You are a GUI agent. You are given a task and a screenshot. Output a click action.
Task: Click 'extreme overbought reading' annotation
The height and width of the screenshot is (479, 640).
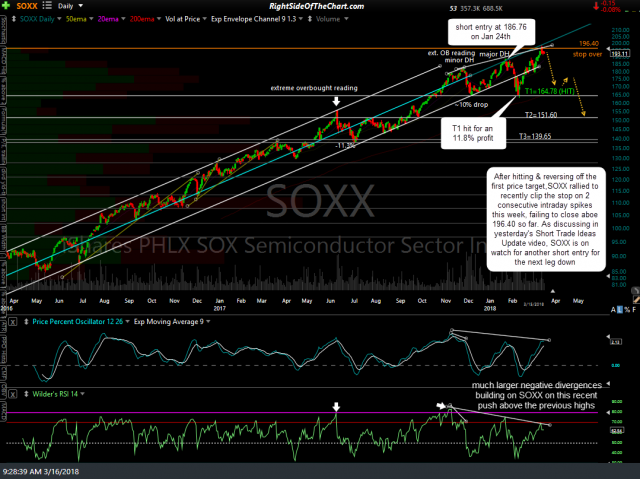coord(314,88)
